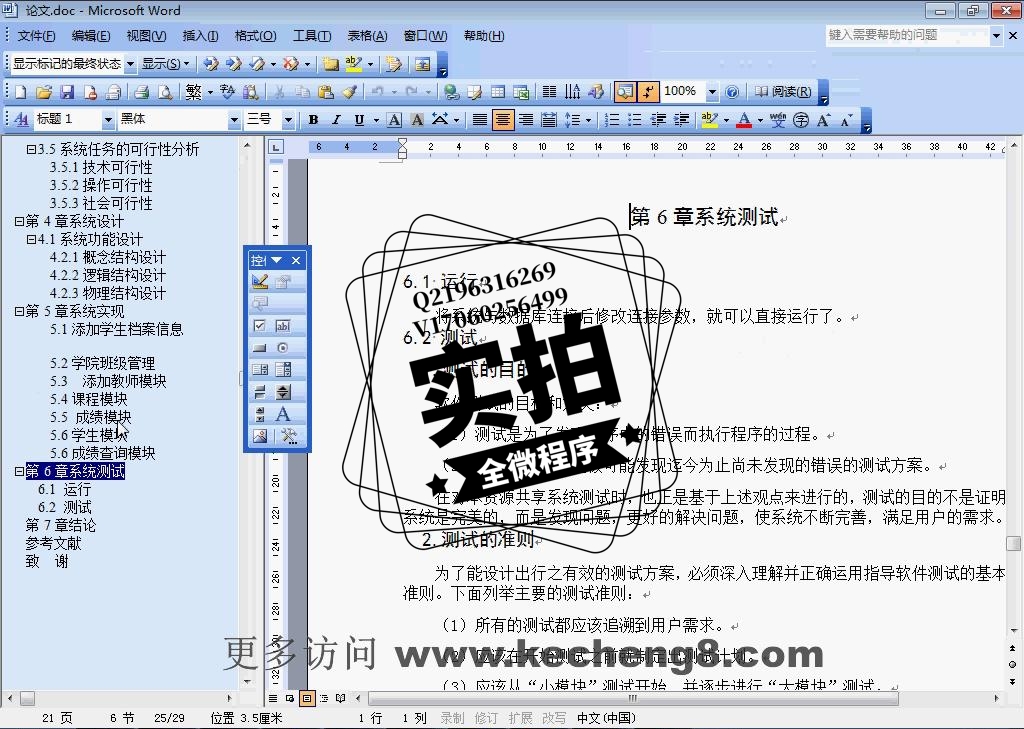
Task: Click the Insert Table icon
Action: (x=498, y=92)
